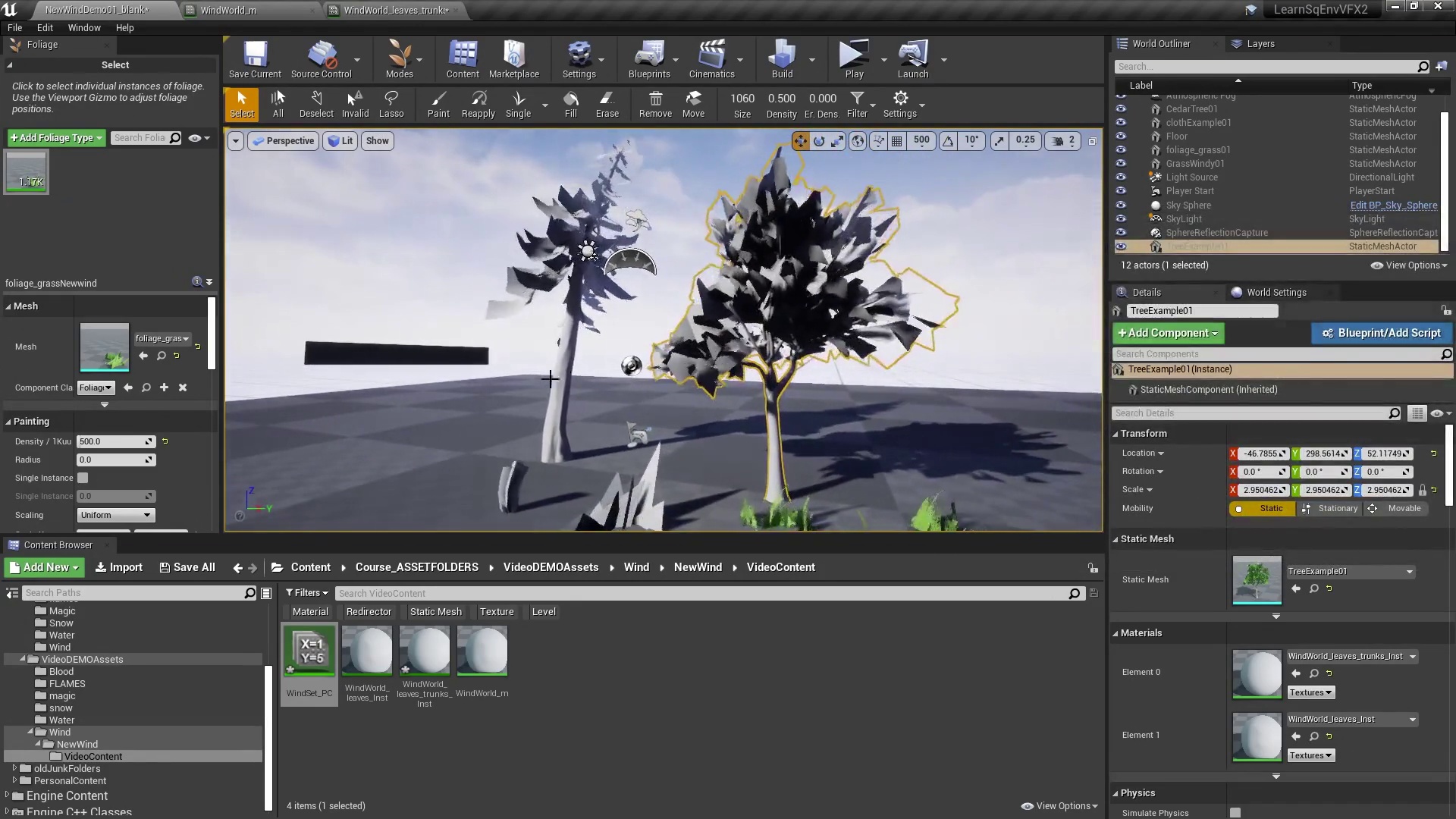Select the Static Mesh tab in Content Browser
This screenshot has width=1456, height=819.
[x=436, y=611]
